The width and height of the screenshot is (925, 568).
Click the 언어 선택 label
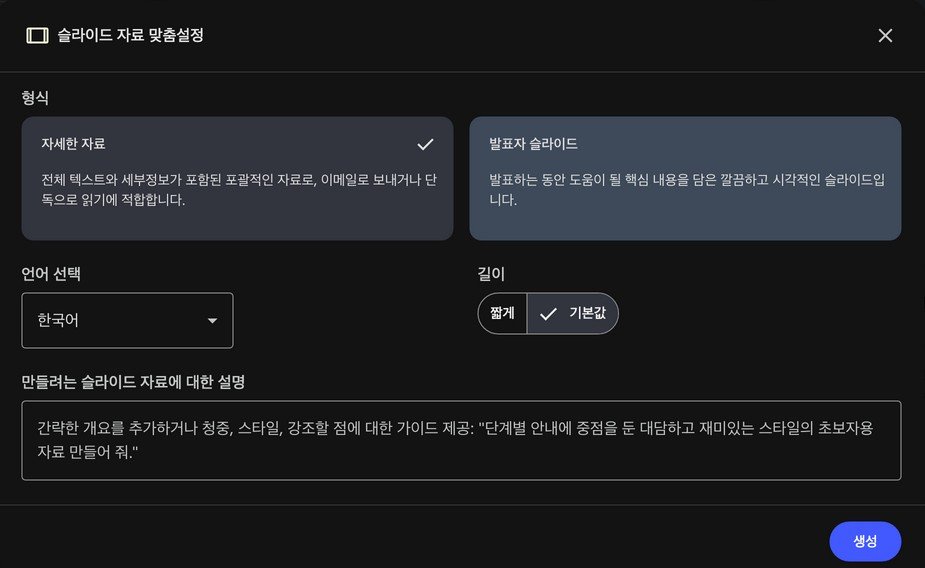point(58,272)
